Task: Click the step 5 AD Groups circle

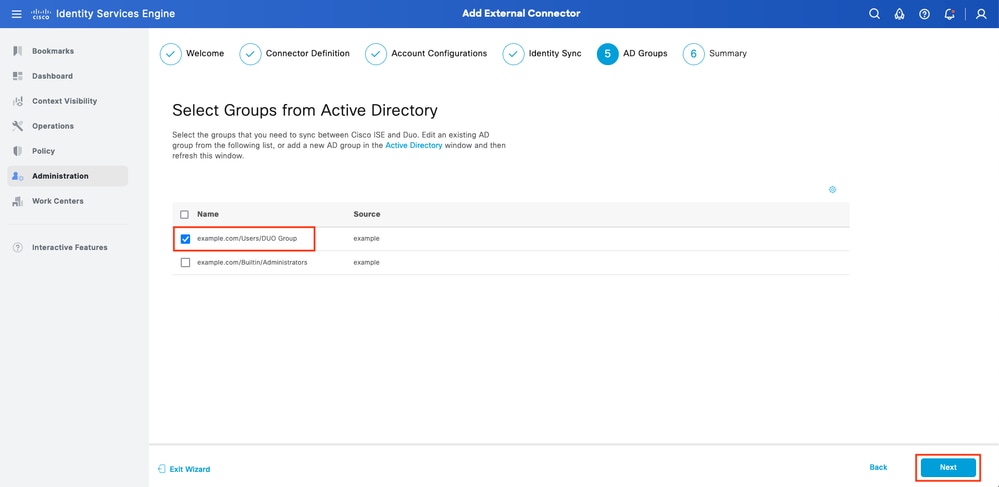Action: (x=608, y=54)
